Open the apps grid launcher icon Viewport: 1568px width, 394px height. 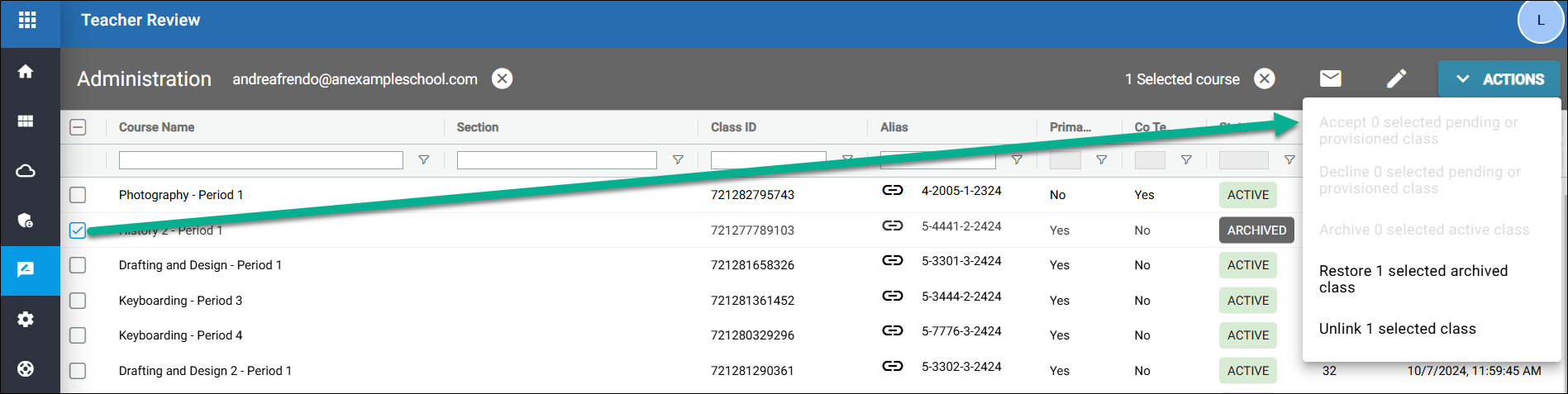click(x=27, y=20)
